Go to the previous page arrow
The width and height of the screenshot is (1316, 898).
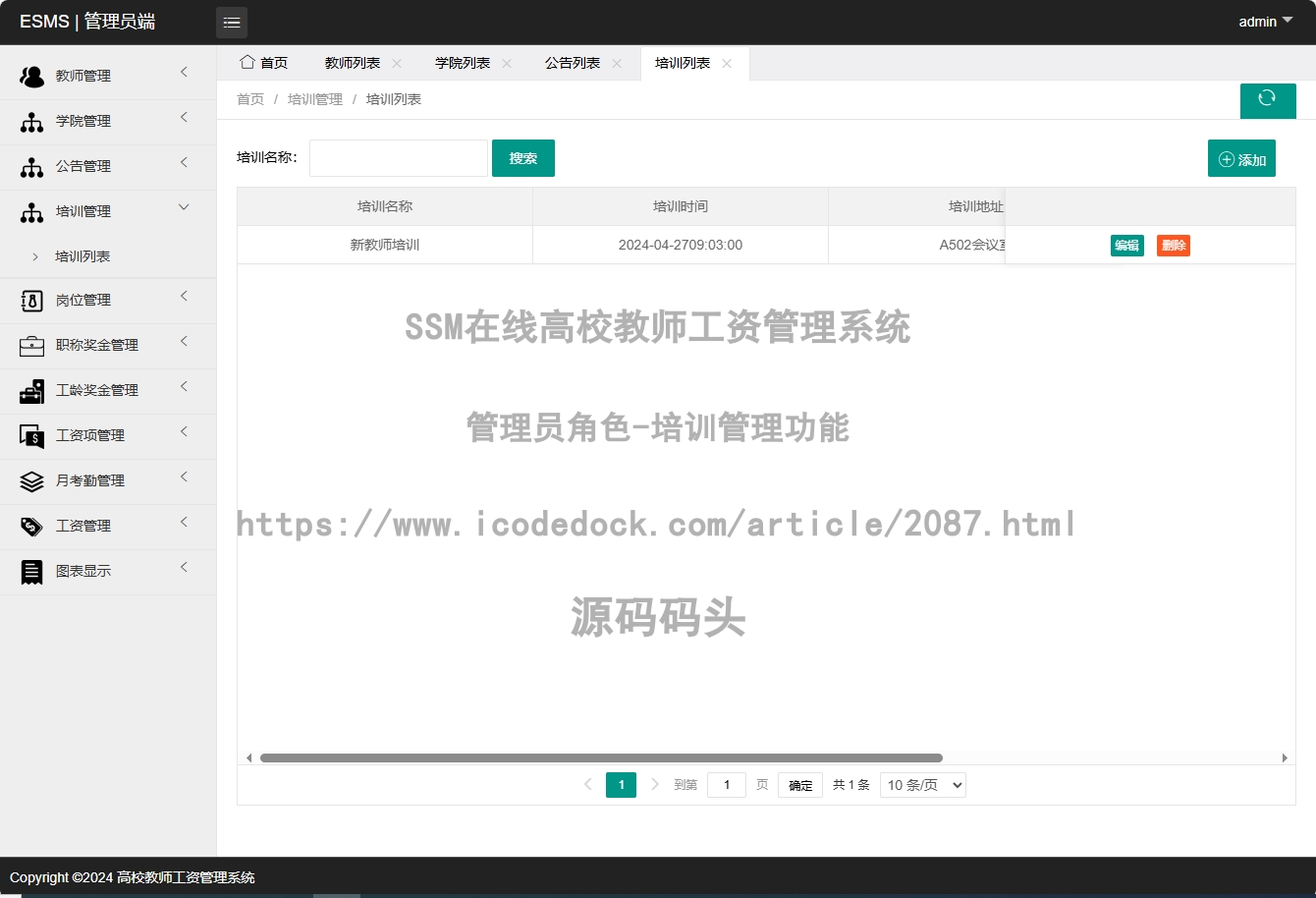[587, 784]
